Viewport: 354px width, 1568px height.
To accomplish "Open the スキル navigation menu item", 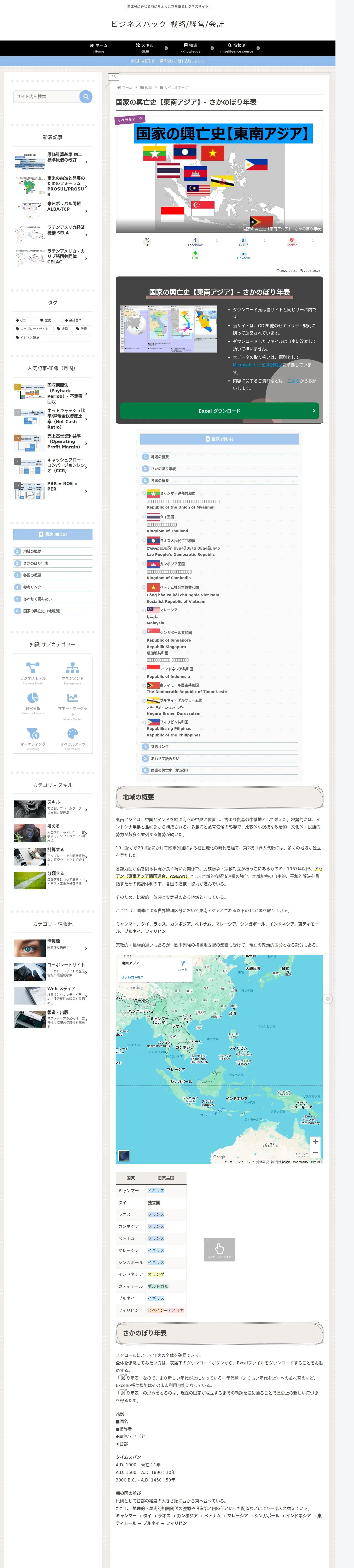I will pyautogui.click(x=144, y=48).
